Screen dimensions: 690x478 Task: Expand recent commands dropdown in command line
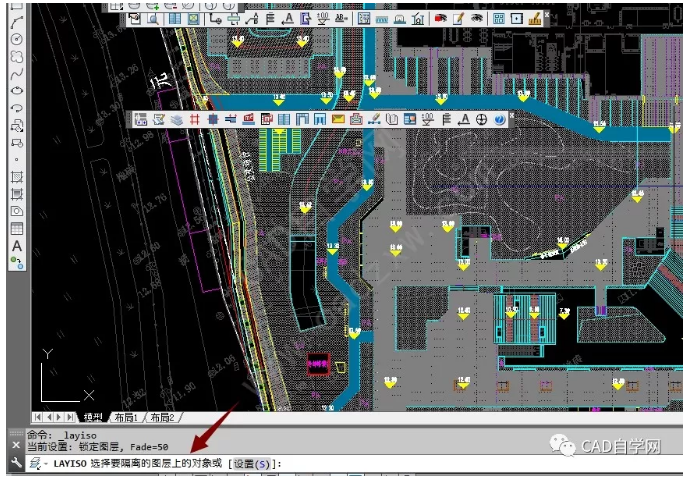pyautogui.click(x=46, y=464)
